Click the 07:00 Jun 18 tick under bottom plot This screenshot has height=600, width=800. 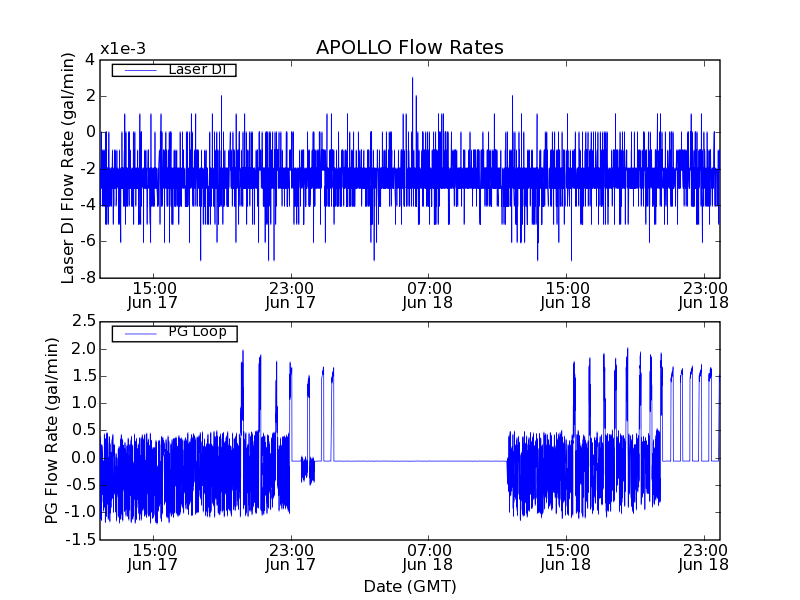[x=428, y=558]
